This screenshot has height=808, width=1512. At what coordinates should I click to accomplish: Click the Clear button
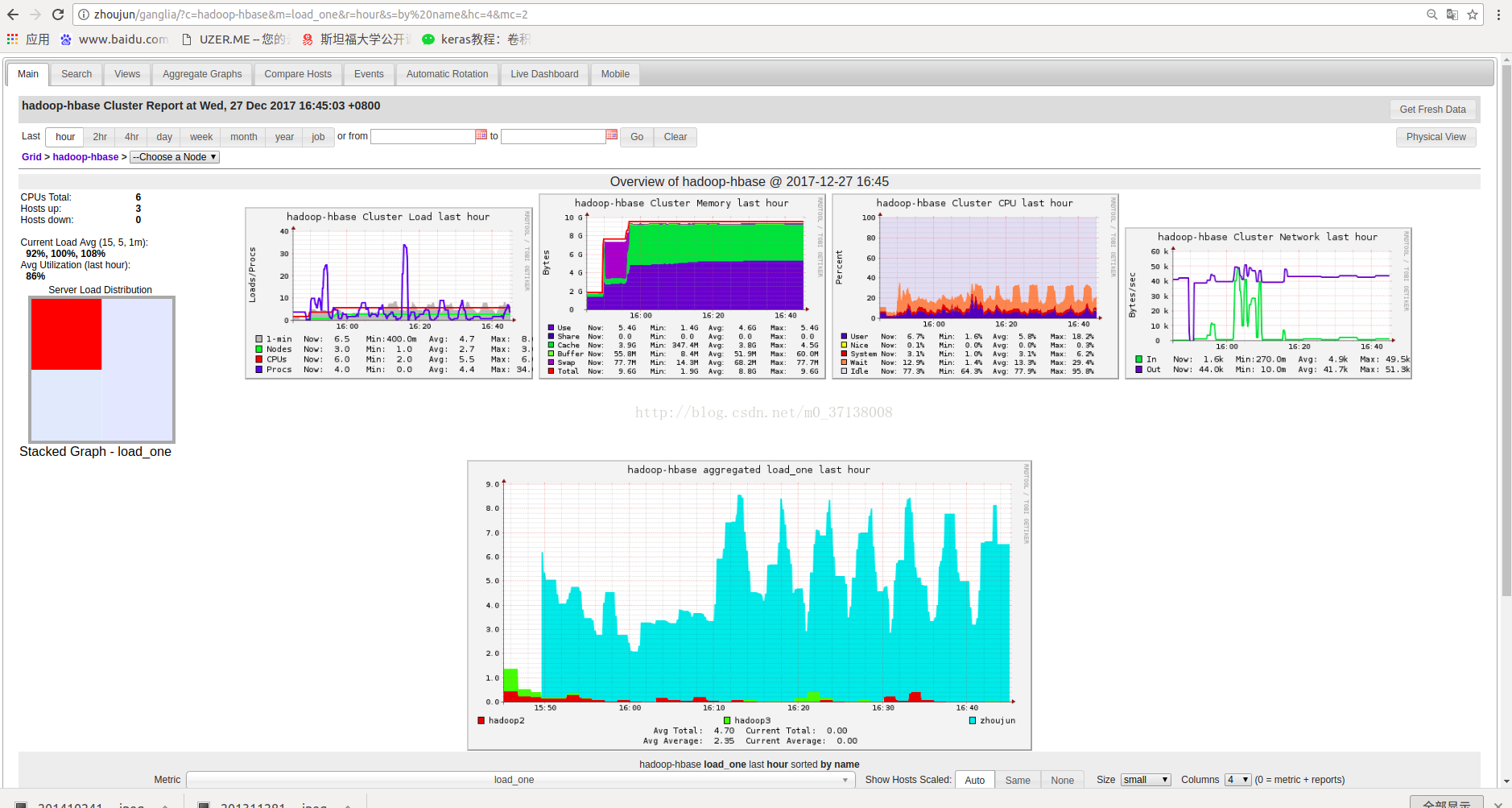675,137
